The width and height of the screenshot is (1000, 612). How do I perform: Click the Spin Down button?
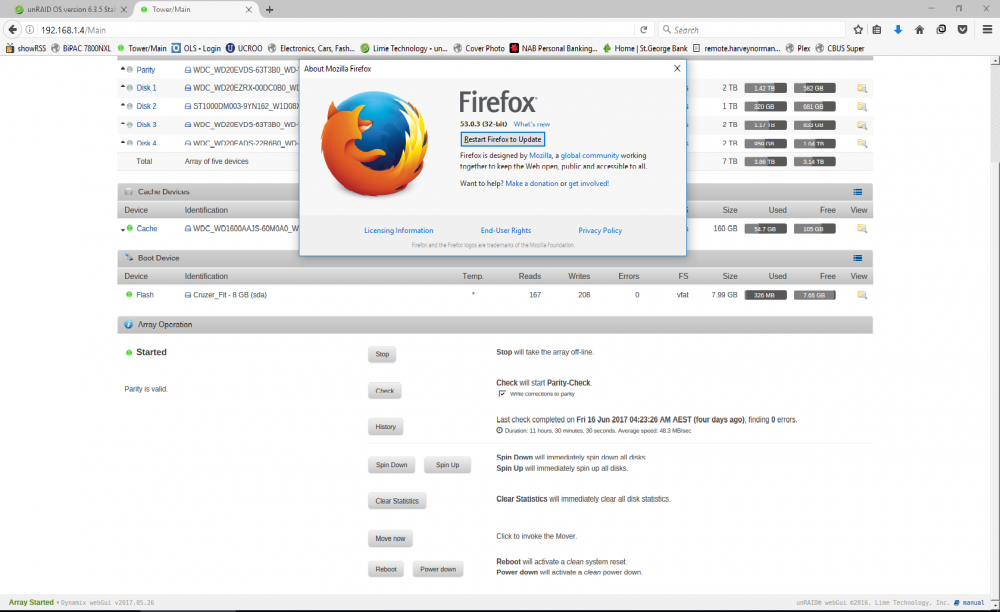[391, 465]
